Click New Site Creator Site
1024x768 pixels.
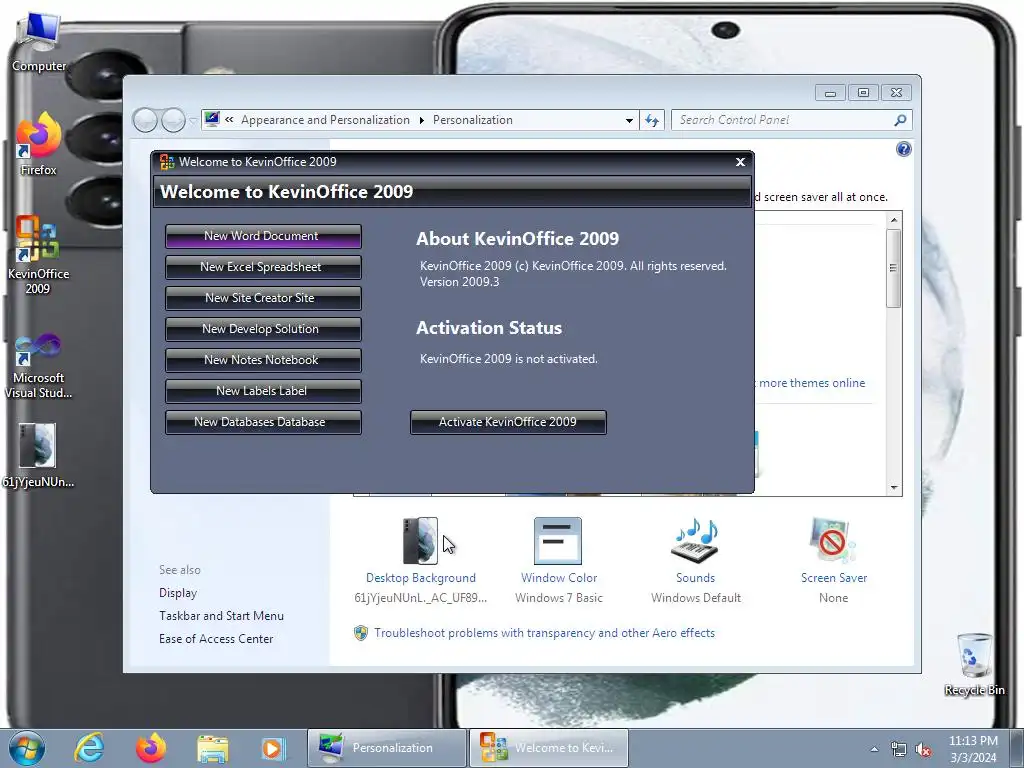[x=263, y=298]
